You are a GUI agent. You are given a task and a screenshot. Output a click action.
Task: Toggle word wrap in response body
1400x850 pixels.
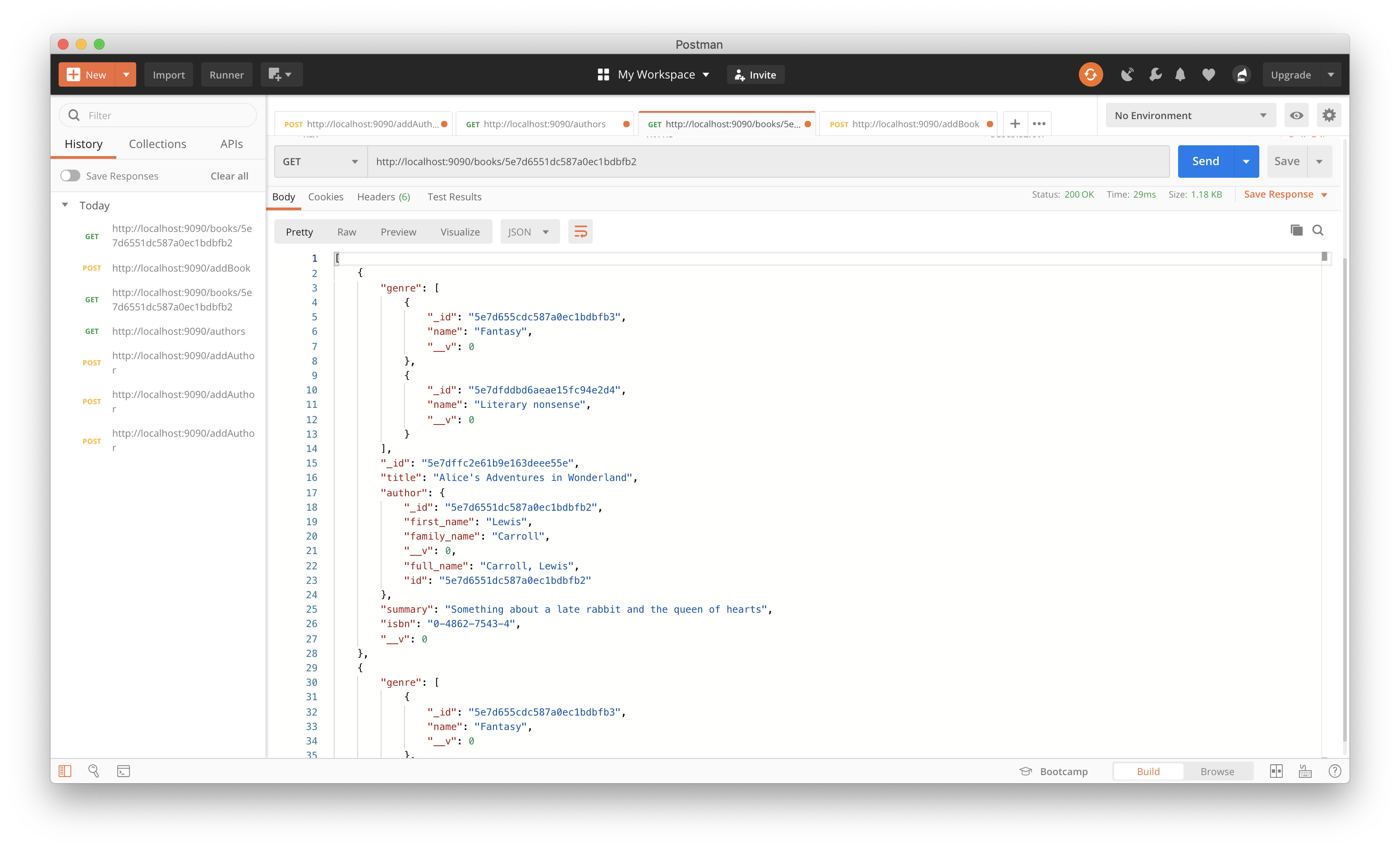[580, 232]
